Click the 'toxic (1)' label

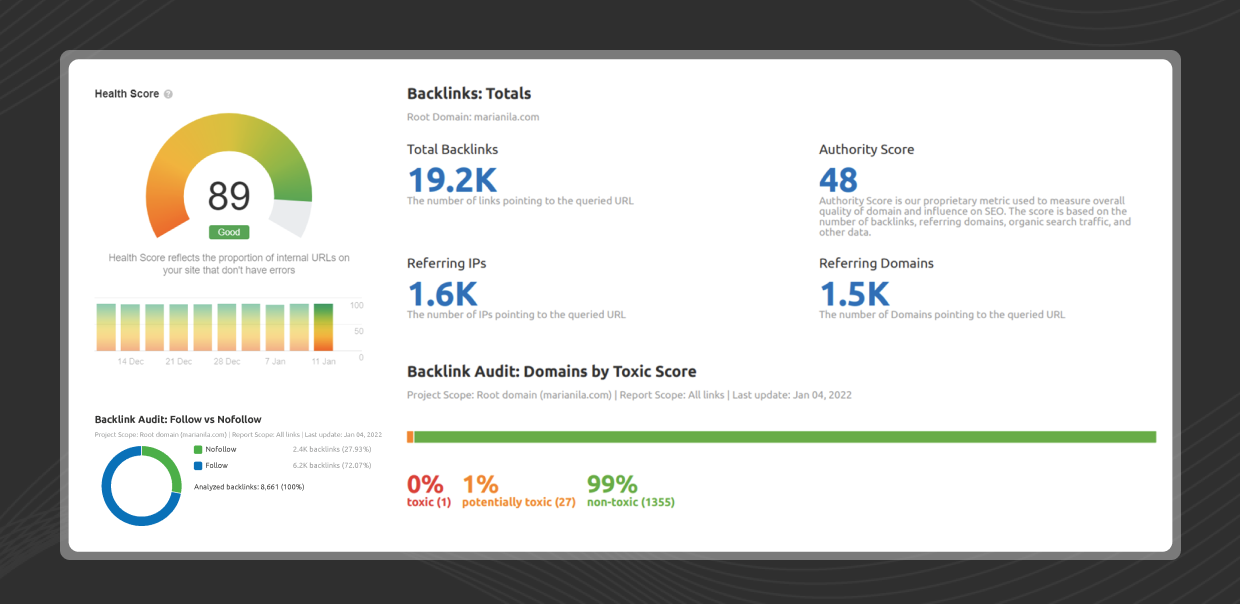tap(429, 502)
